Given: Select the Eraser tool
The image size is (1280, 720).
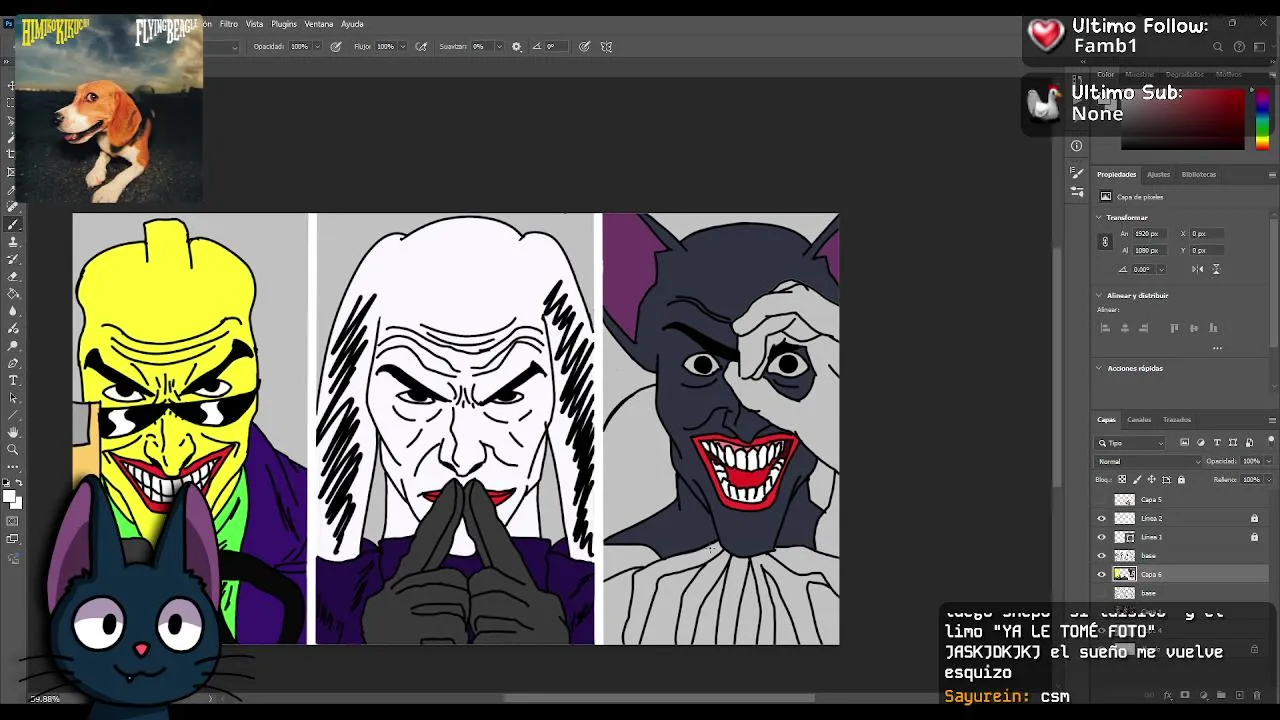Looking at the screenshot, I should 13,277.
